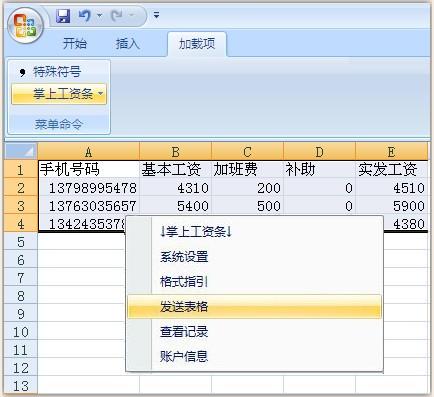Select the 加载项 ribbon tab
The height and width of the screenshot is (397, 434).
click(197, 44)
